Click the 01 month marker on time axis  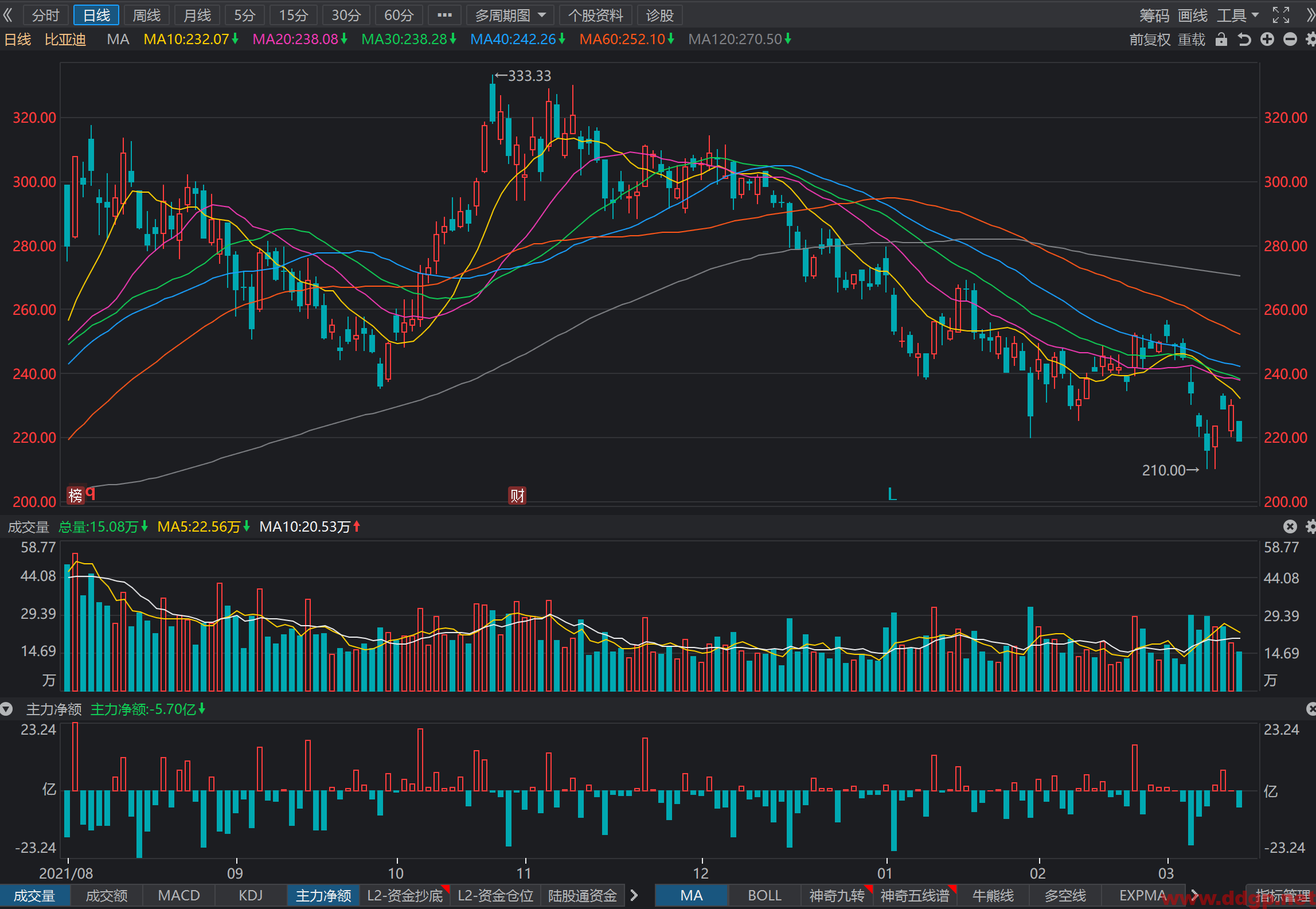(x=885, y=873)
